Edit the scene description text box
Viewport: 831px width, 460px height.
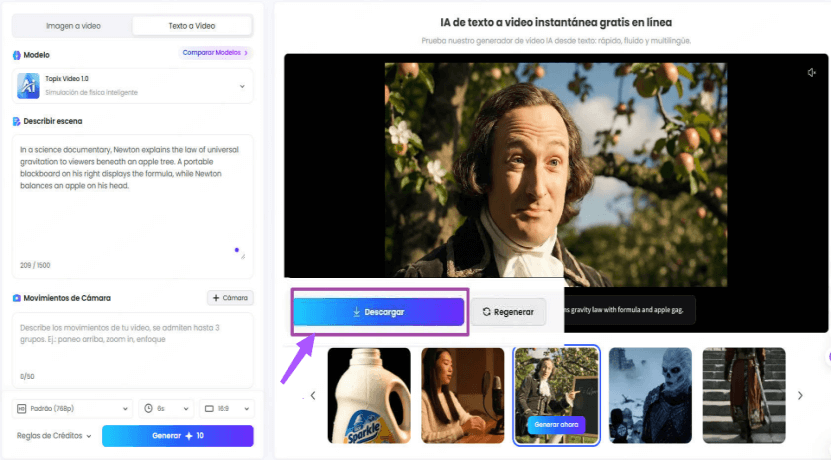point(132,206)
